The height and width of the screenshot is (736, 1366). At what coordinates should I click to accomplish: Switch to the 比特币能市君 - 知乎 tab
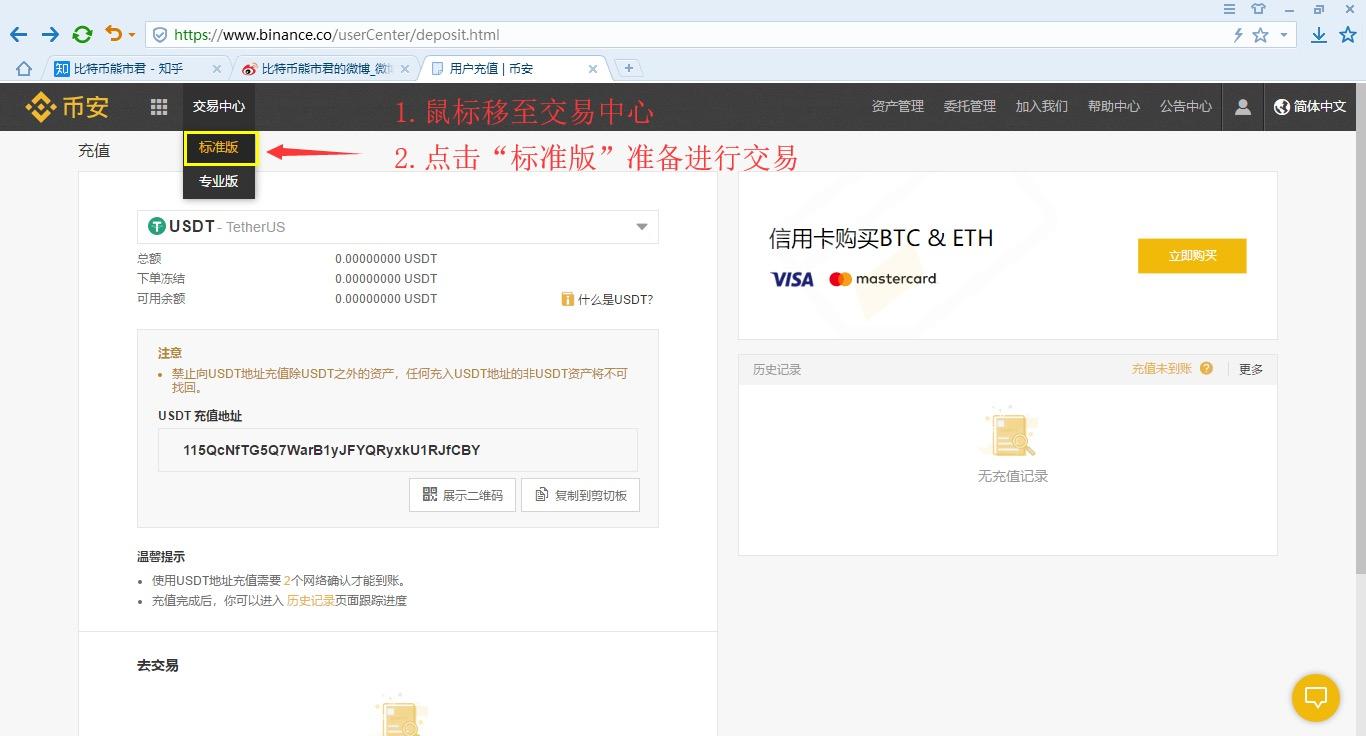click(x=137, y=68)
